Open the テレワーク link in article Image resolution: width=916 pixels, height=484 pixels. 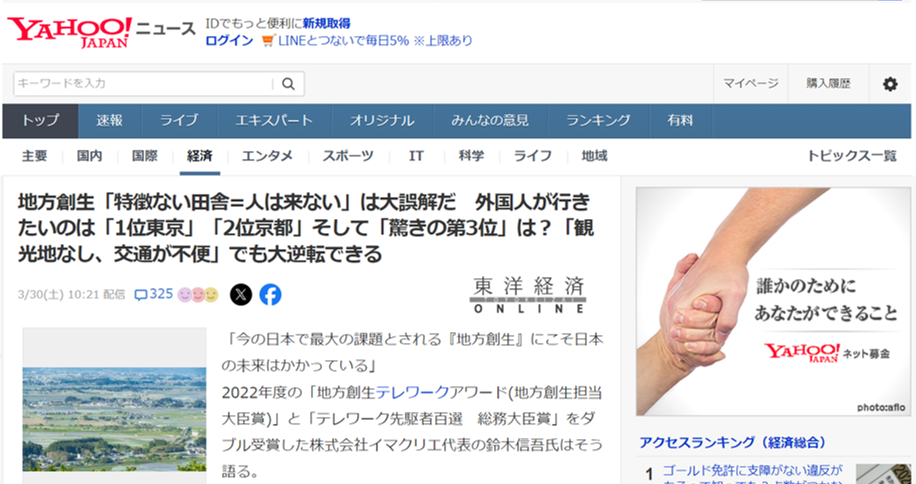click(x=412, y=392)
